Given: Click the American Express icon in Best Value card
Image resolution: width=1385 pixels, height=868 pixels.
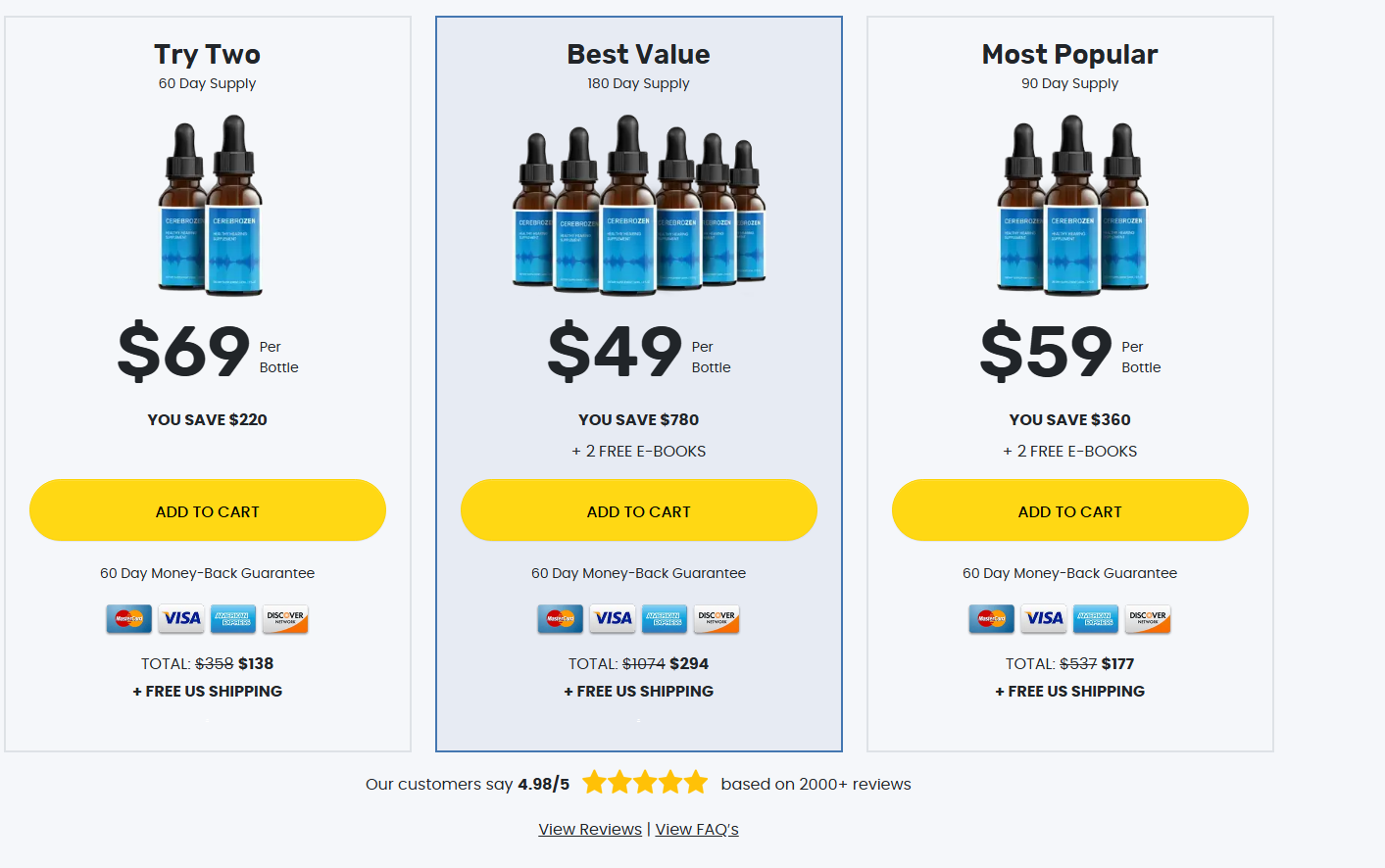Looking at the screenshot, I should 665,618.
